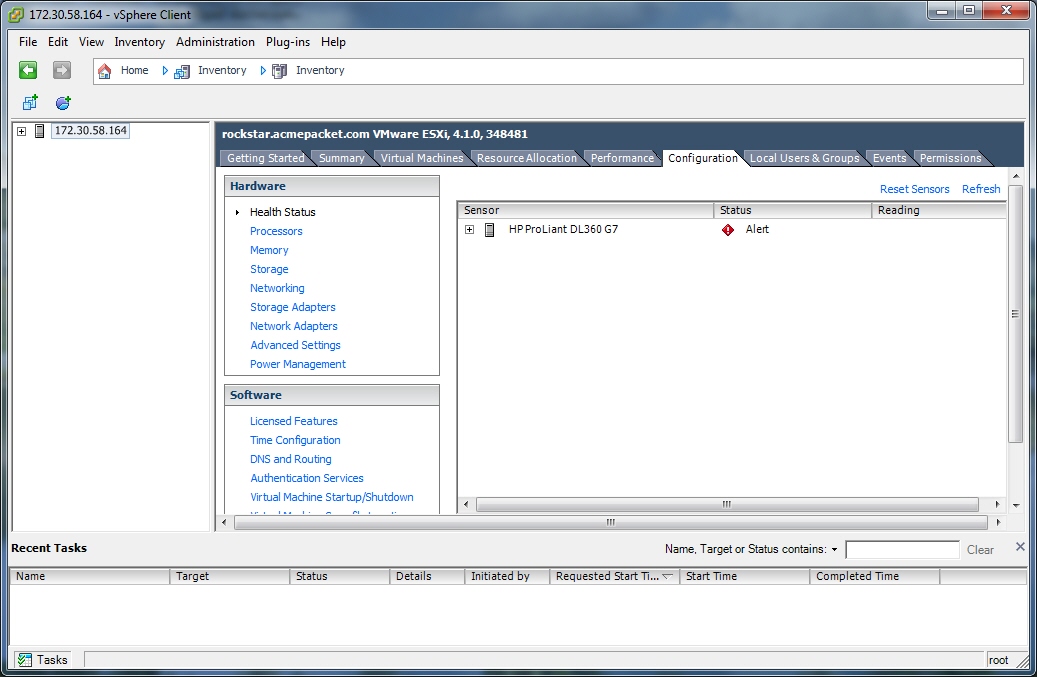Screen dimensions: 1037x677
Task: Open the Power Management link
Action: point(298,364)
